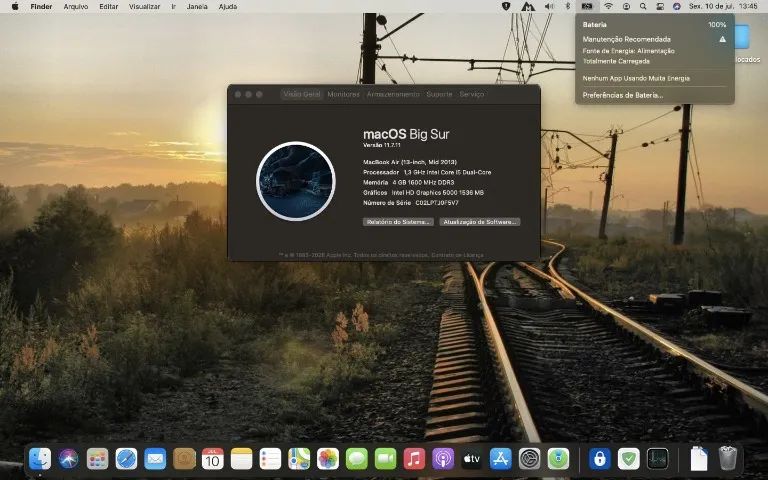The width and height of the screenshot is (768, 480).
Task: Switch to the Suporte tab
Action: click(439, 94)
